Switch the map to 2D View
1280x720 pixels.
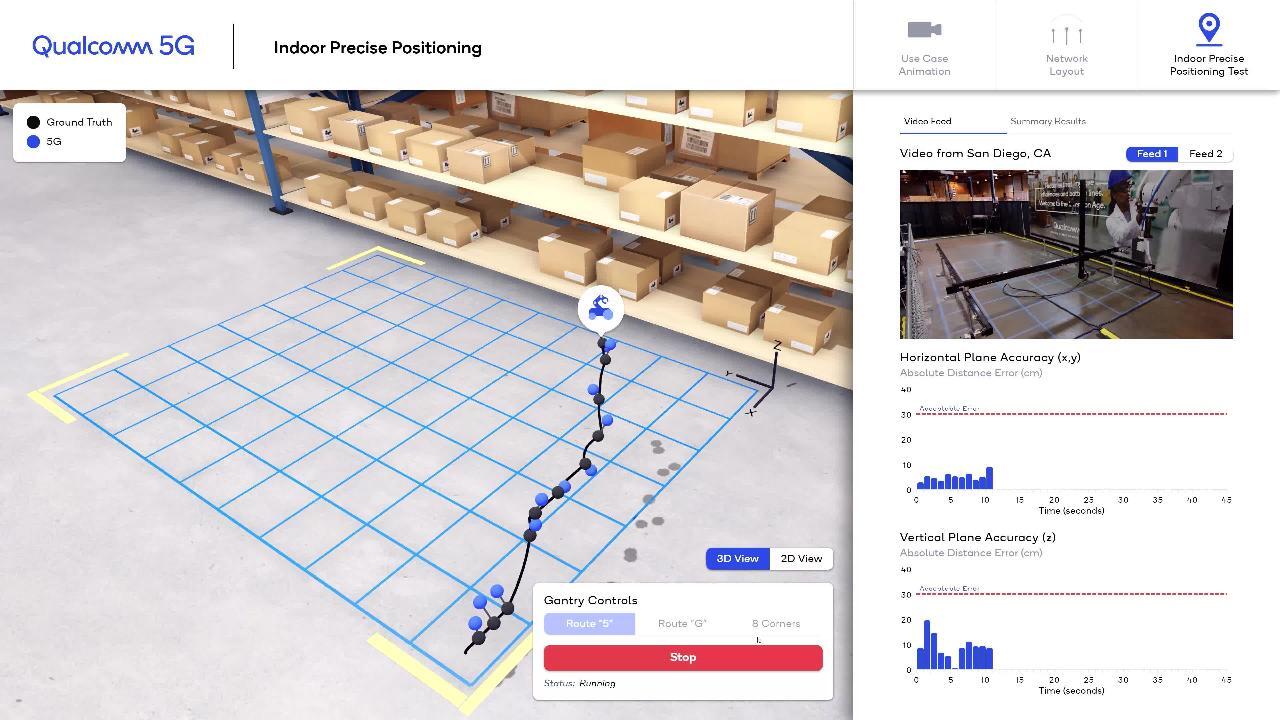tap(800, 558)
